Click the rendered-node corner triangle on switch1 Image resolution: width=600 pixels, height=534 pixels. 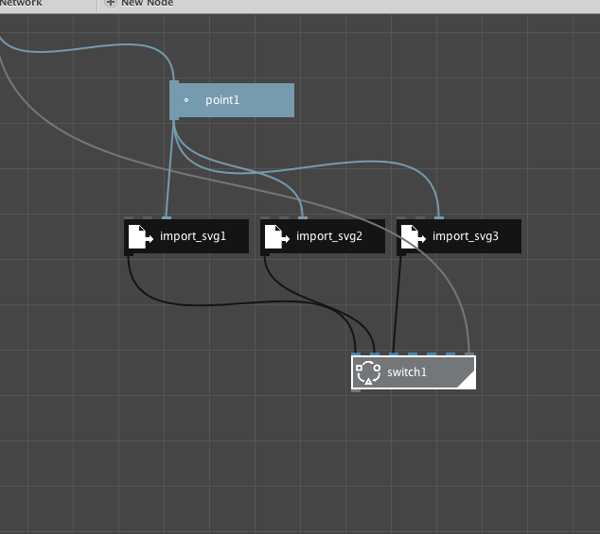[468, 381]
